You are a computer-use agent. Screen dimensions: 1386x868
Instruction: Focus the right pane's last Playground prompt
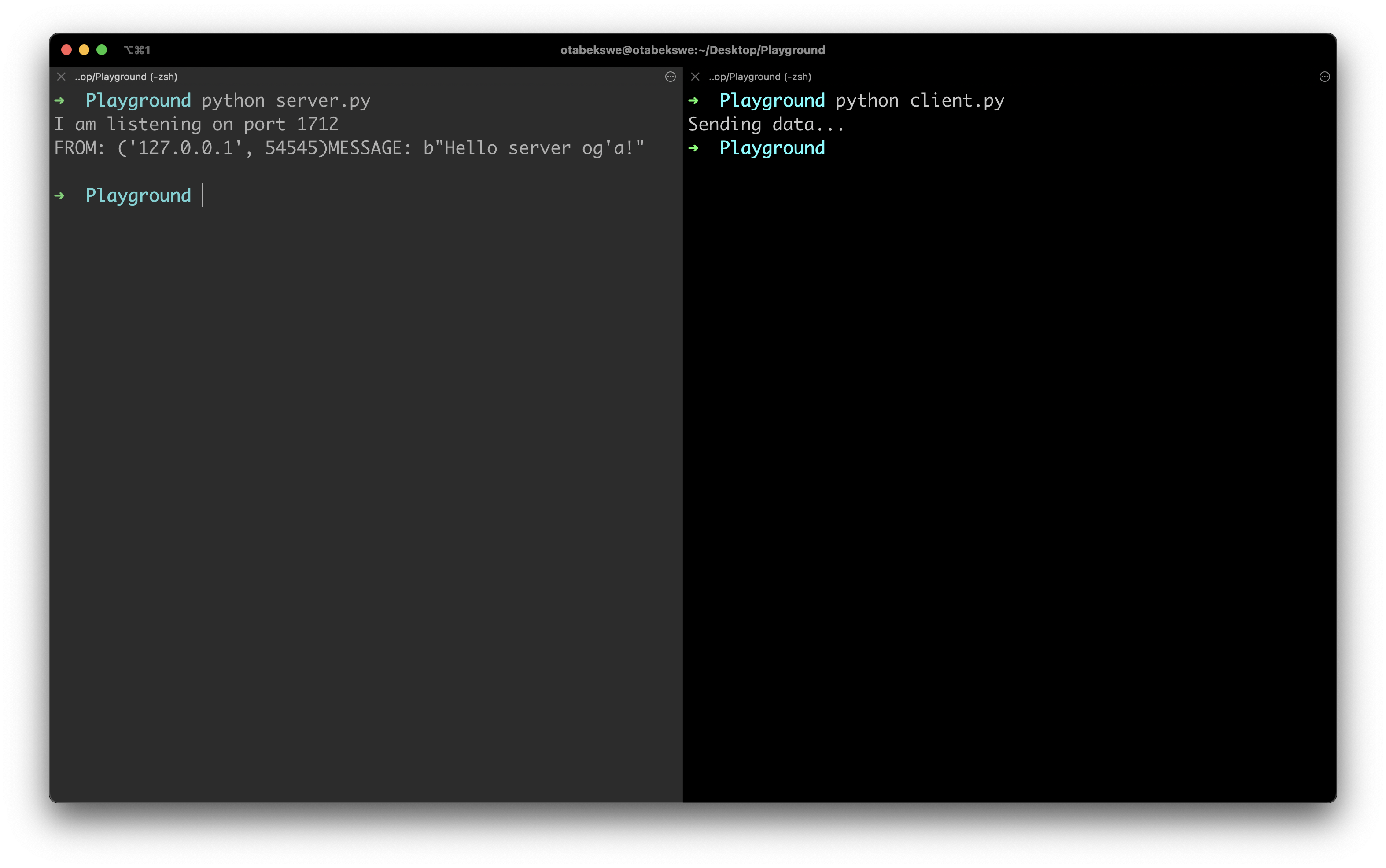pos(772,148)
